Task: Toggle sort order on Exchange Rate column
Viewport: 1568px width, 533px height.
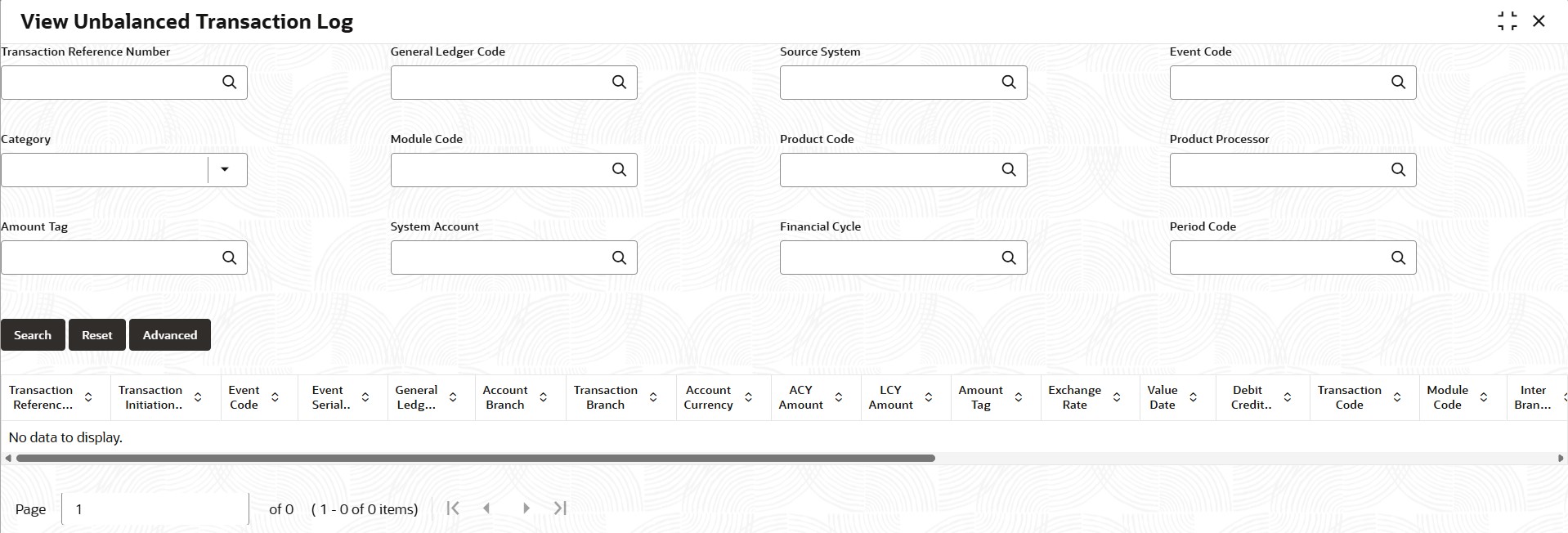Action: pos(1118,397)
